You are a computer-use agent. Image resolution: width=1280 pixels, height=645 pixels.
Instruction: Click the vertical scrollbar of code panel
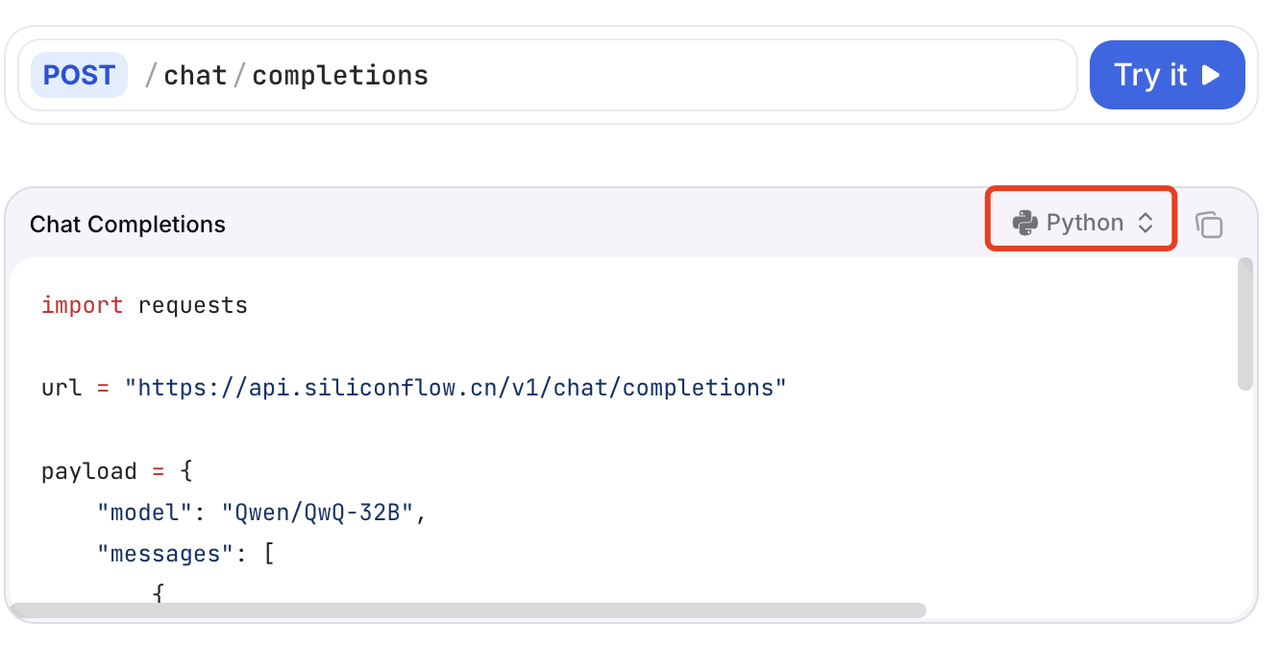(x=1245, y=324)
